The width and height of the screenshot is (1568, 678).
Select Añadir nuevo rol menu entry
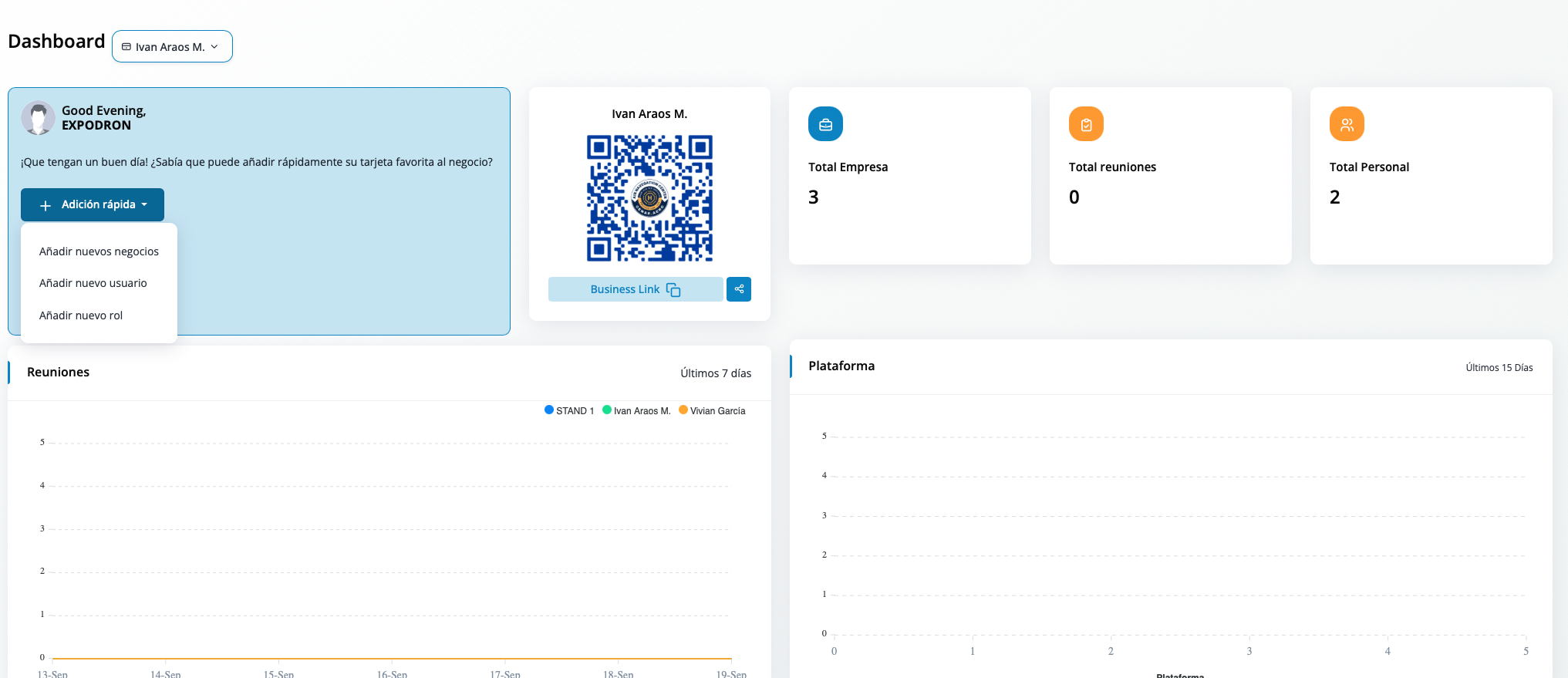tap(81, 315)
